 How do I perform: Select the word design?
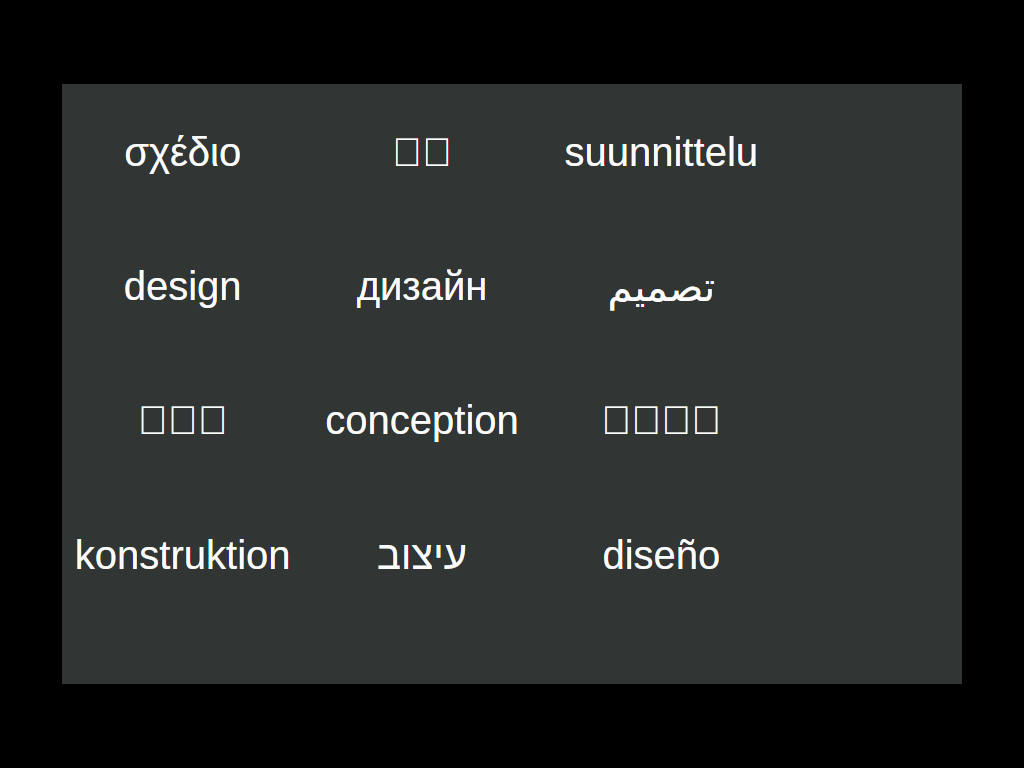click(182, 287)
